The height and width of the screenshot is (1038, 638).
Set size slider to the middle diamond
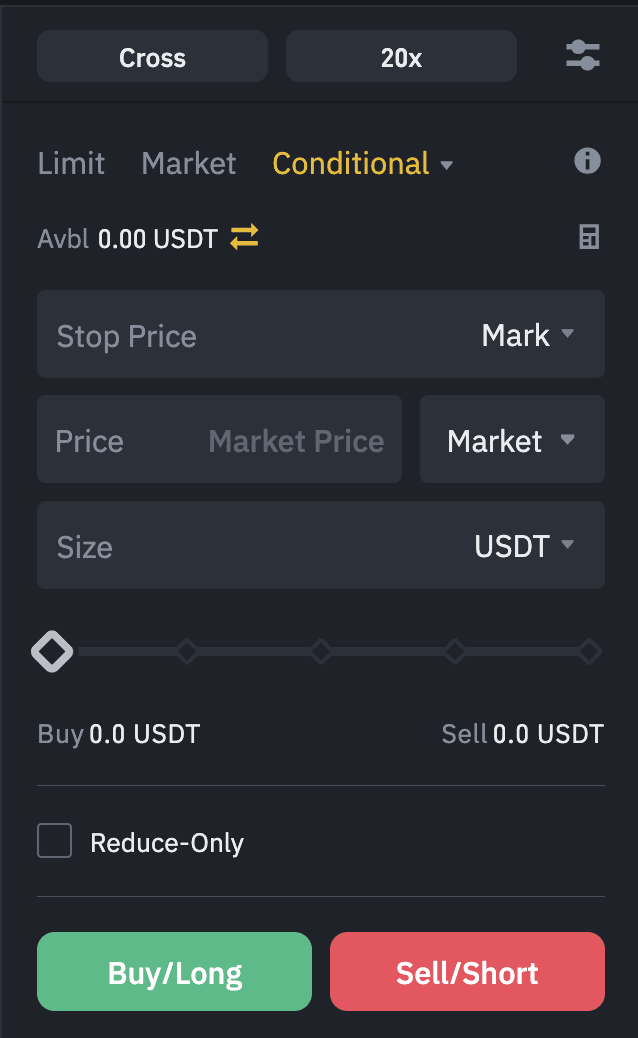pos(321,652)
